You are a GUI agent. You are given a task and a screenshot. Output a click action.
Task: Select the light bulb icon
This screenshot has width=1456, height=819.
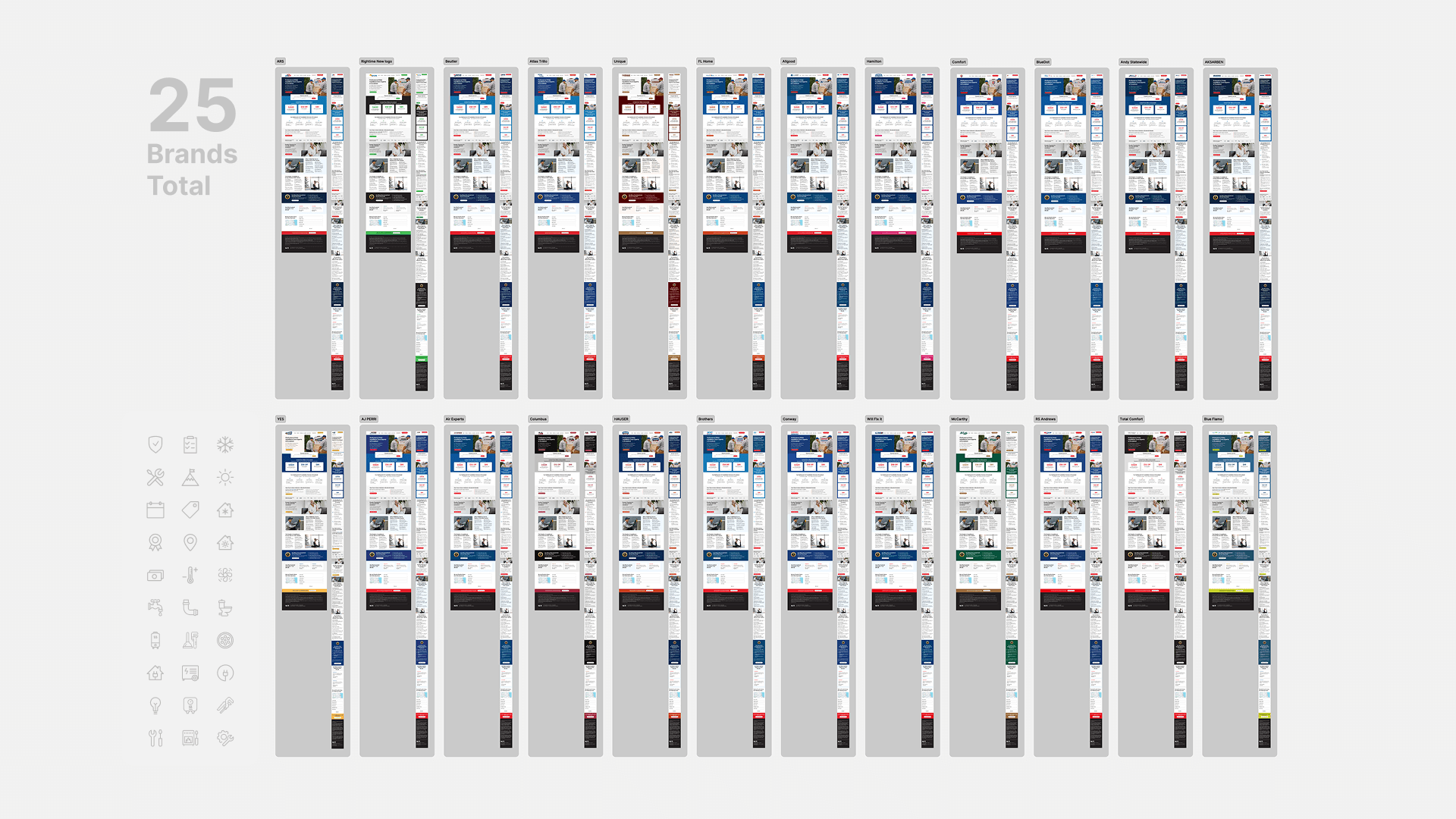[155, 705]
